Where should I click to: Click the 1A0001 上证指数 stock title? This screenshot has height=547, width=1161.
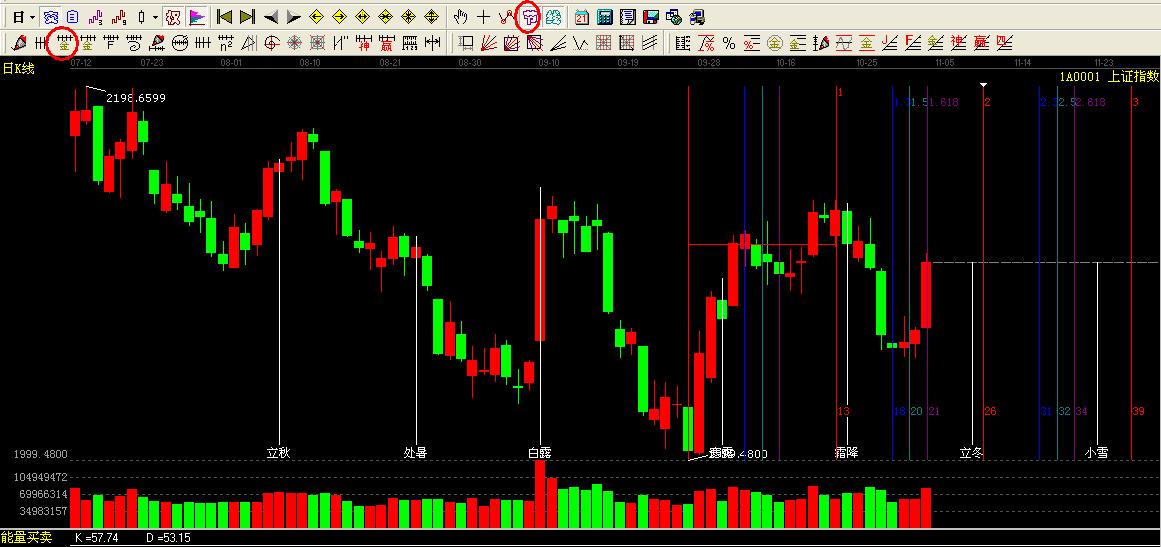[x=1108, y=76]
